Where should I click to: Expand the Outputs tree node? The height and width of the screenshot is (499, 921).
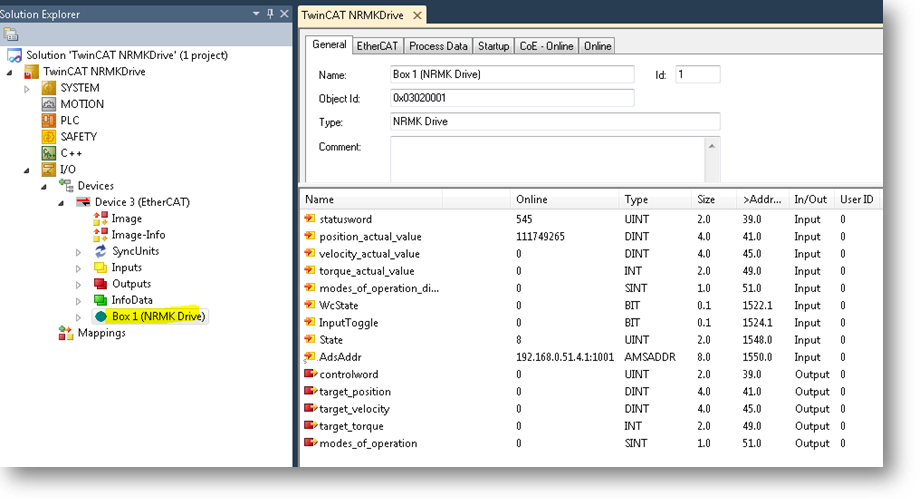[x=78, y=285]
